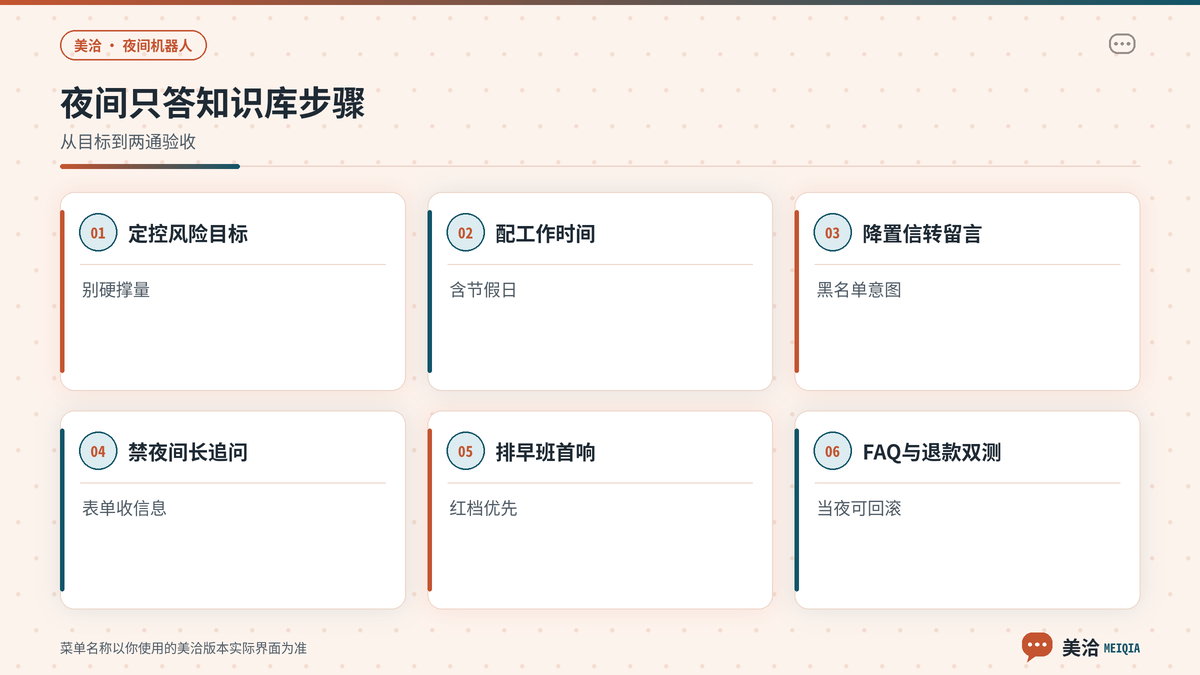Select the 降置信转留言 card heading
Image resolution: width=1200 pixels, height=675 pixels.
coord(922,234)
